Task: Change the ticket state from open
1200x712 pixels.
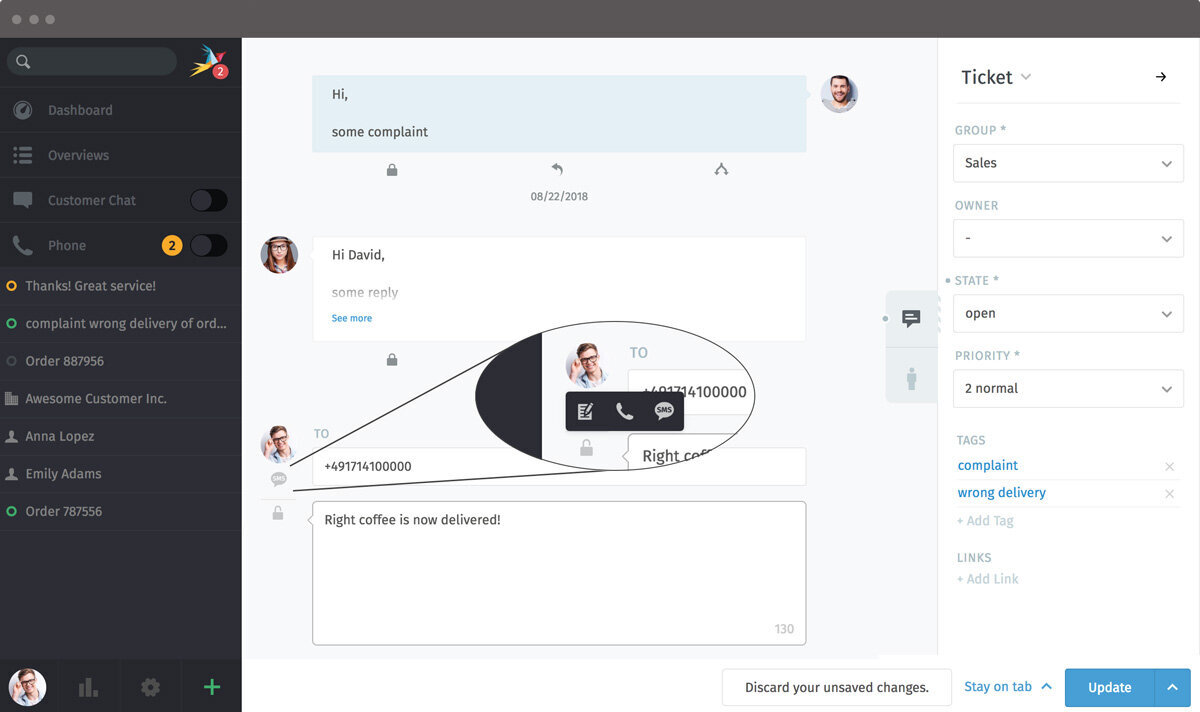Action: point(1068,313)
